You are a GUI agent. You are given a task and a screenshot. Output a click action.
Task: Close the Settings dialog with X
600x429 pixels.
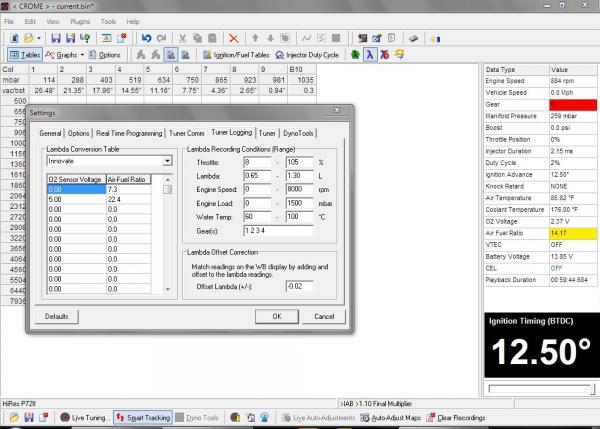point(337,110)
